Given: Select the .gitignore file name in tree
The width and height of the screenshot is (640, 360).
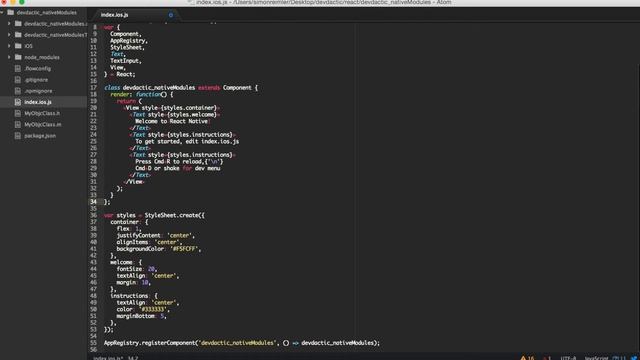Looking at the screenshot, I should 36,80.
